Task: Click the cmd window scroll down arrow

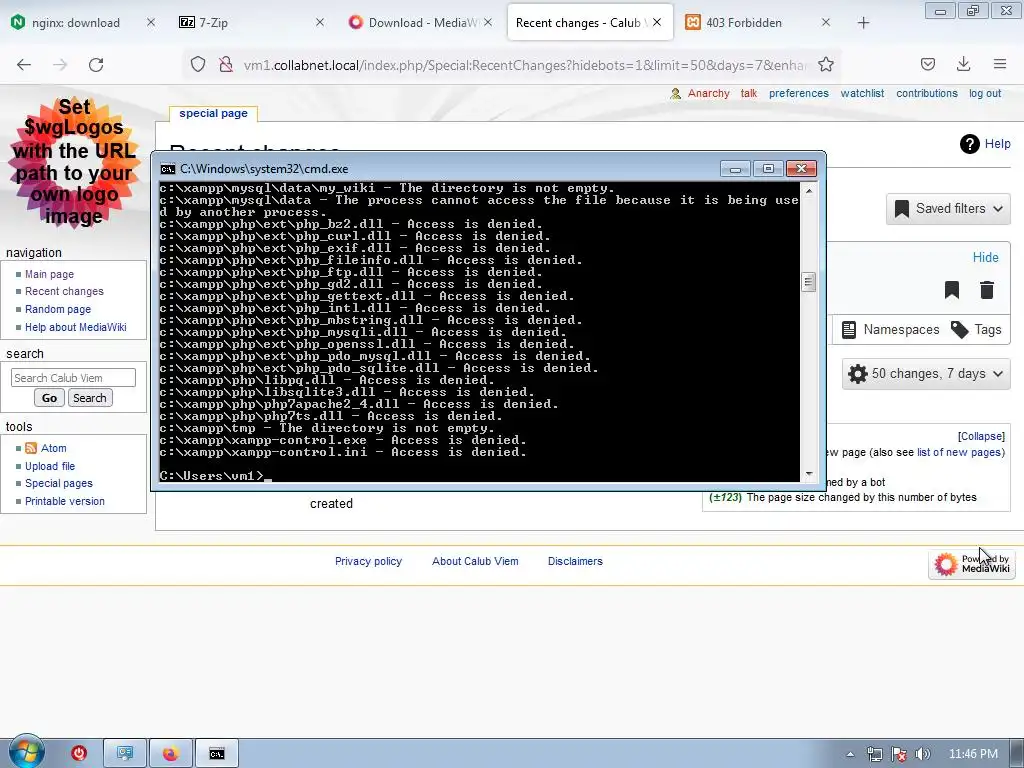Action: tap(808, 474)
